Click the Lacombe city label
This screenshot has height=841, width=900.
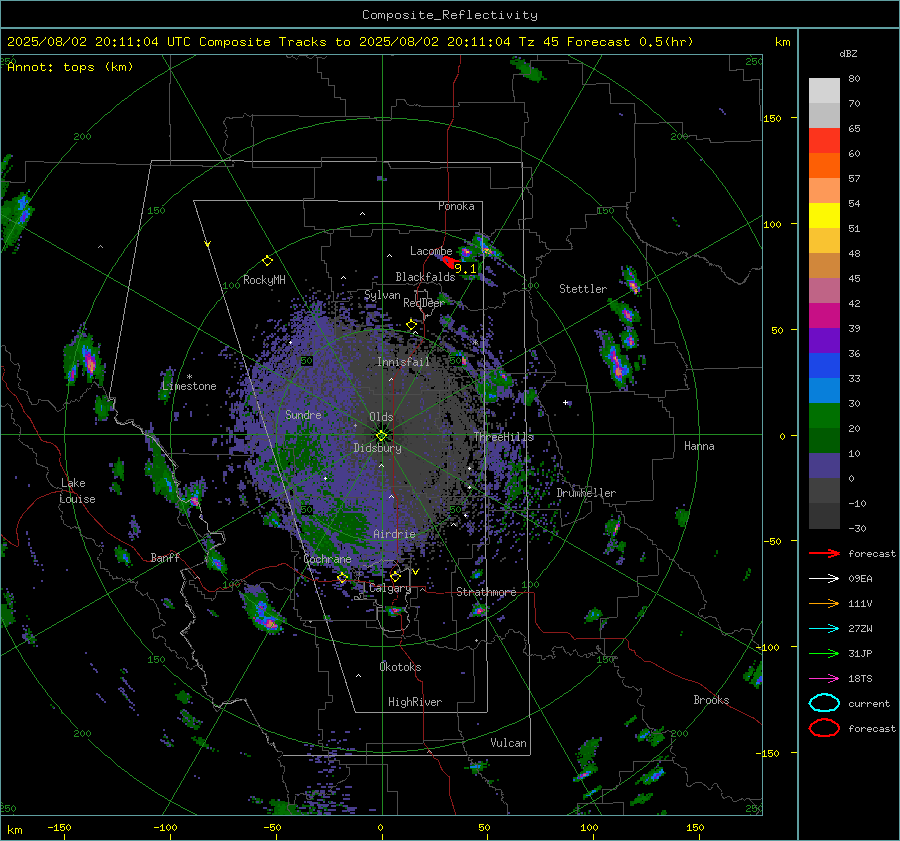pyautogui.click(x=430, y=251)
